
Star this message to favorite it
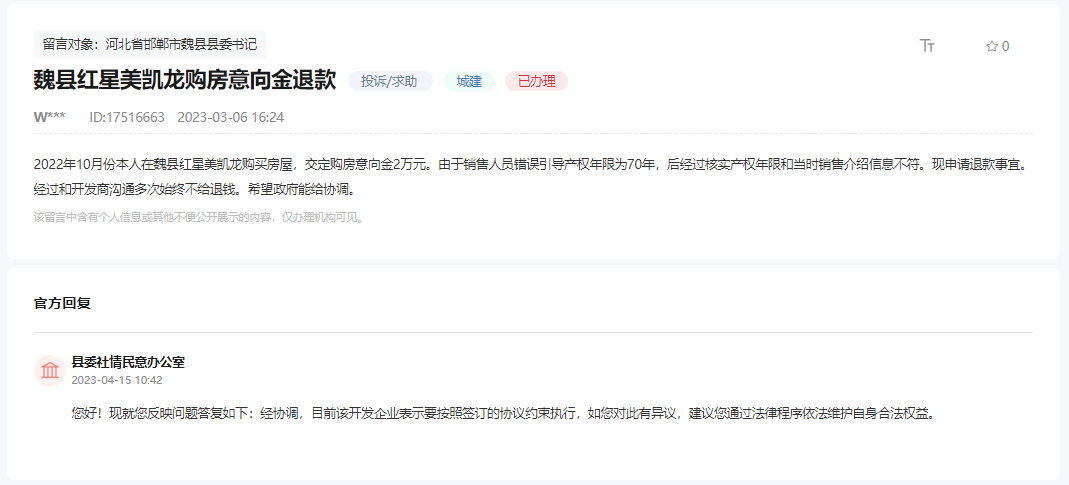991,46
